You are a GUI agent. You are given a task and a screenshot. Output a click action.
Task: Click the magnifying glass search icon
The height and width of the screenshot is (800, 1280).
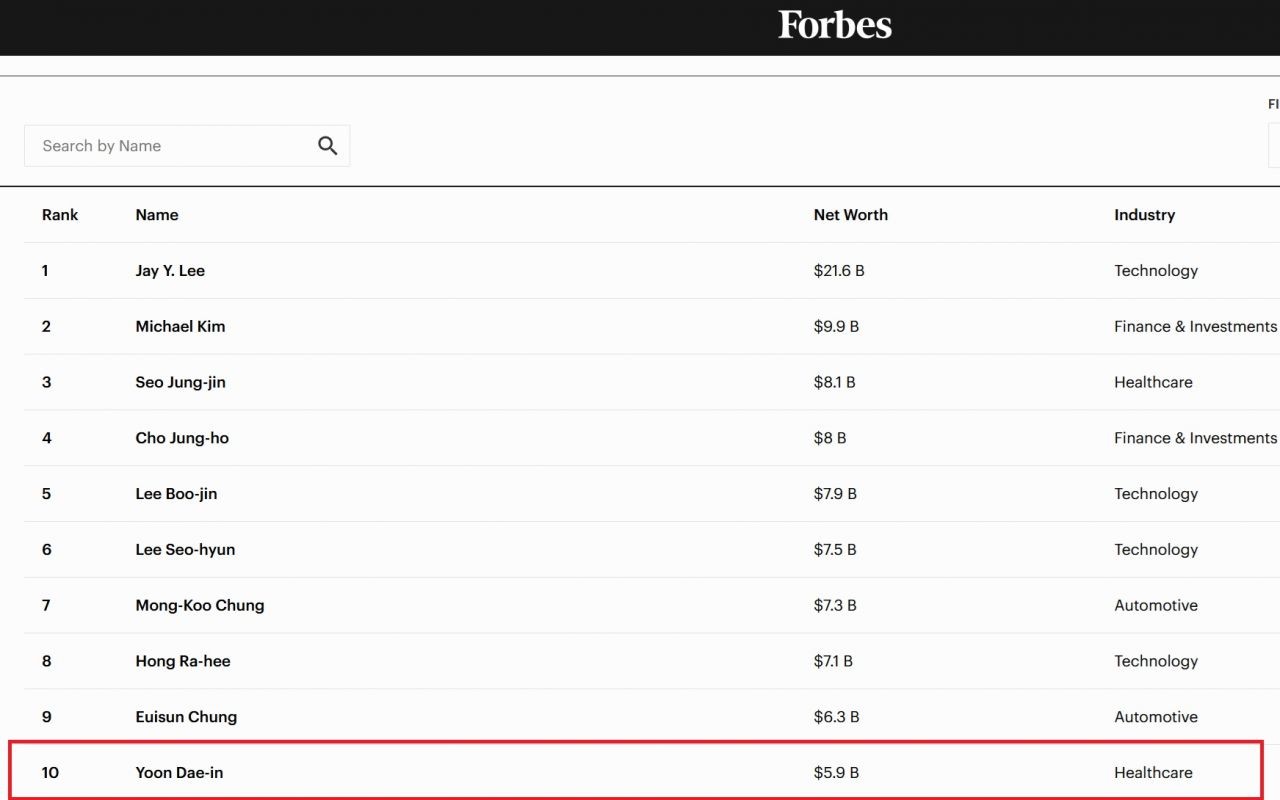coord(327,146)
